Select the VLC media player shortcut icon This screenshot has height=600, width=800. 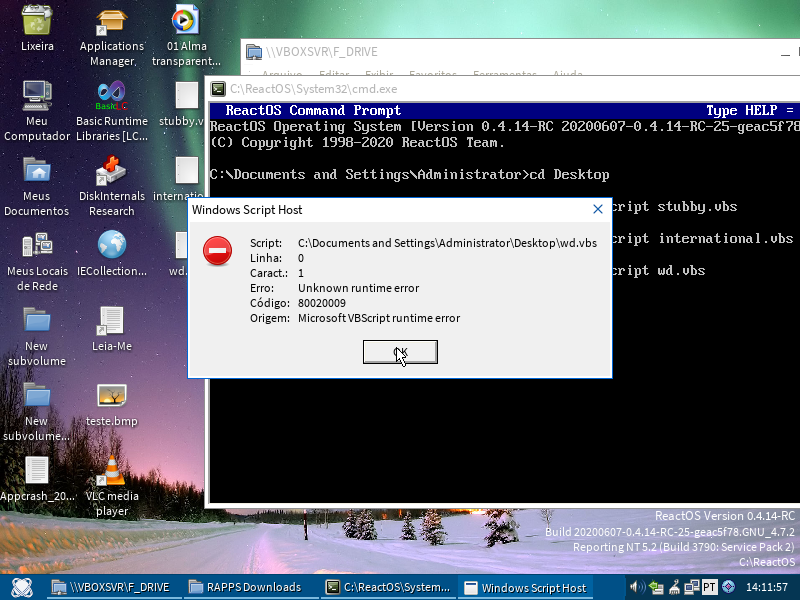(x=112, y=470)
